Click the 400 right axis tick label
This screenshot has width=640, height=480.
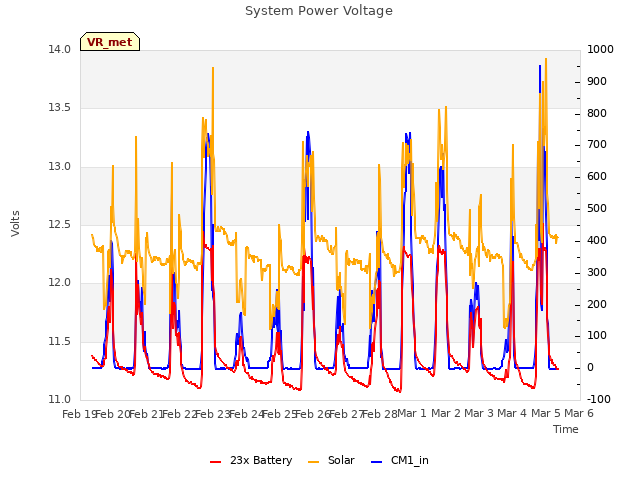[597, 240]
